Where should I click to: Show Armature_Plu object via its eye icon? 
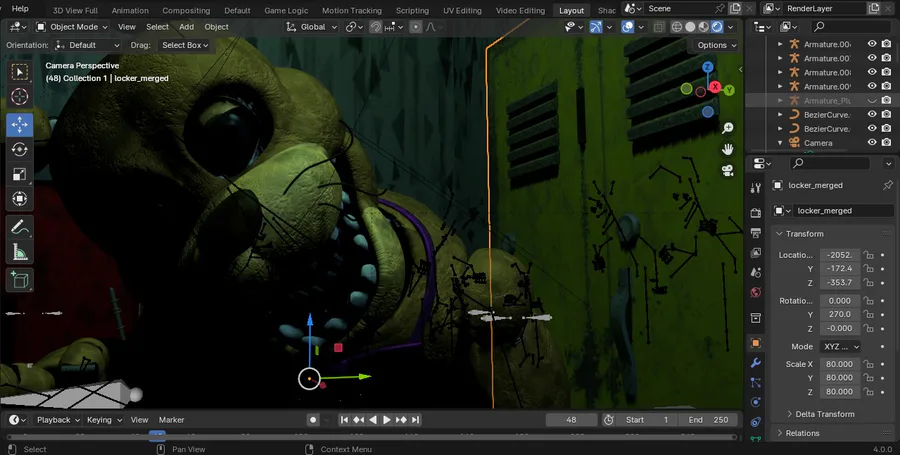(872, 100)
